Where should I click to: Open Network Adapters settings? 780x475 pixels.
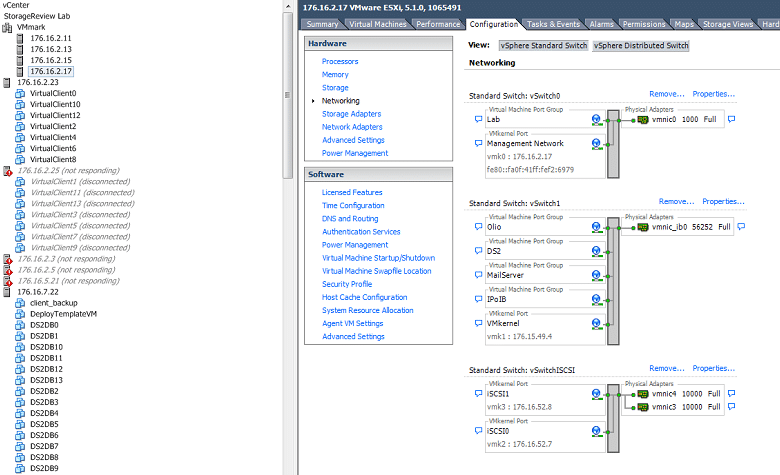tap(352, 127)
